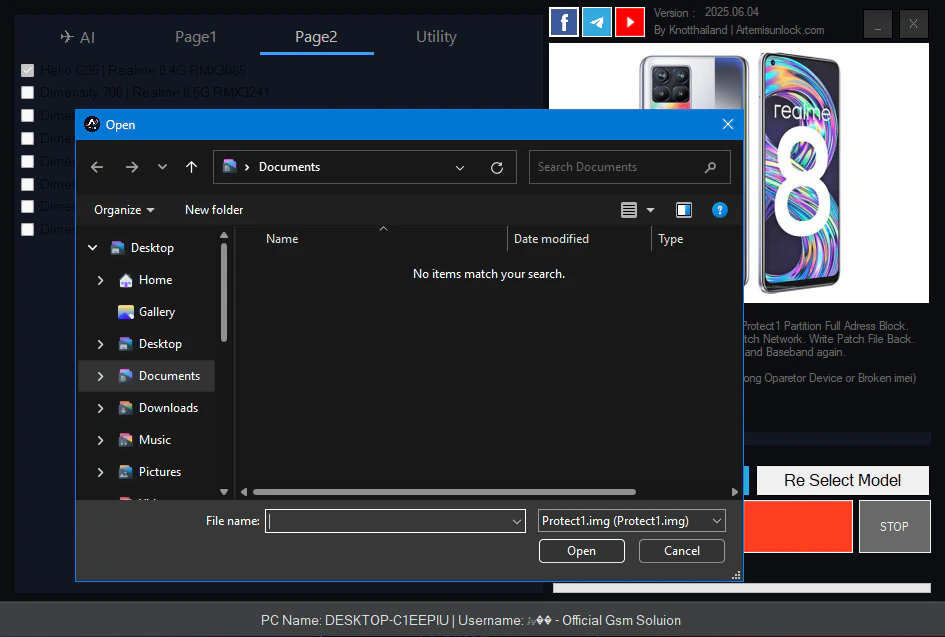This screenshot has width=945, height=637.
Task: Click the horizontal scrollbar in file list
Action: [444, 492]
